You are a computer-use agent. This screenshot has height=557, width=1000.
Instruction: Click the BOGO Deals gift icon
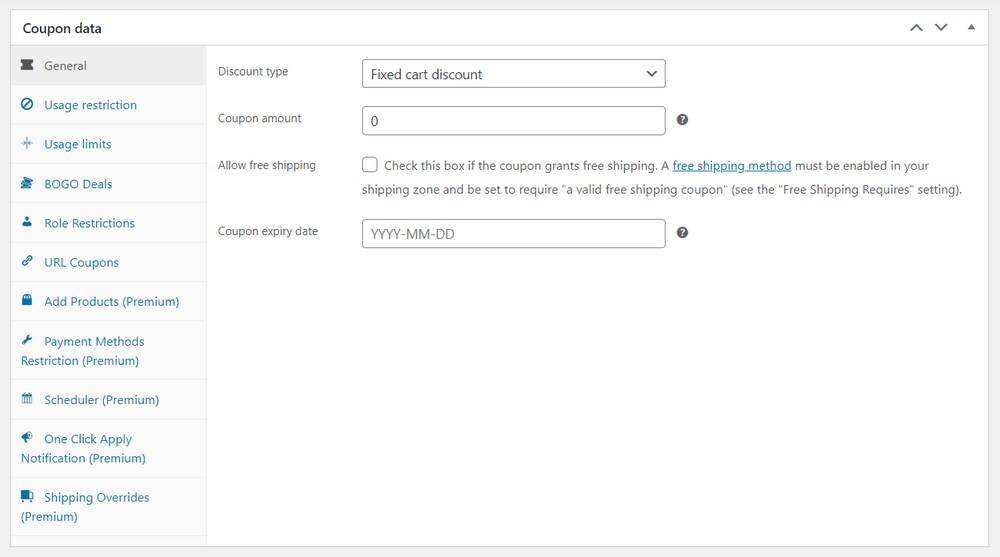tap(27, 183)
